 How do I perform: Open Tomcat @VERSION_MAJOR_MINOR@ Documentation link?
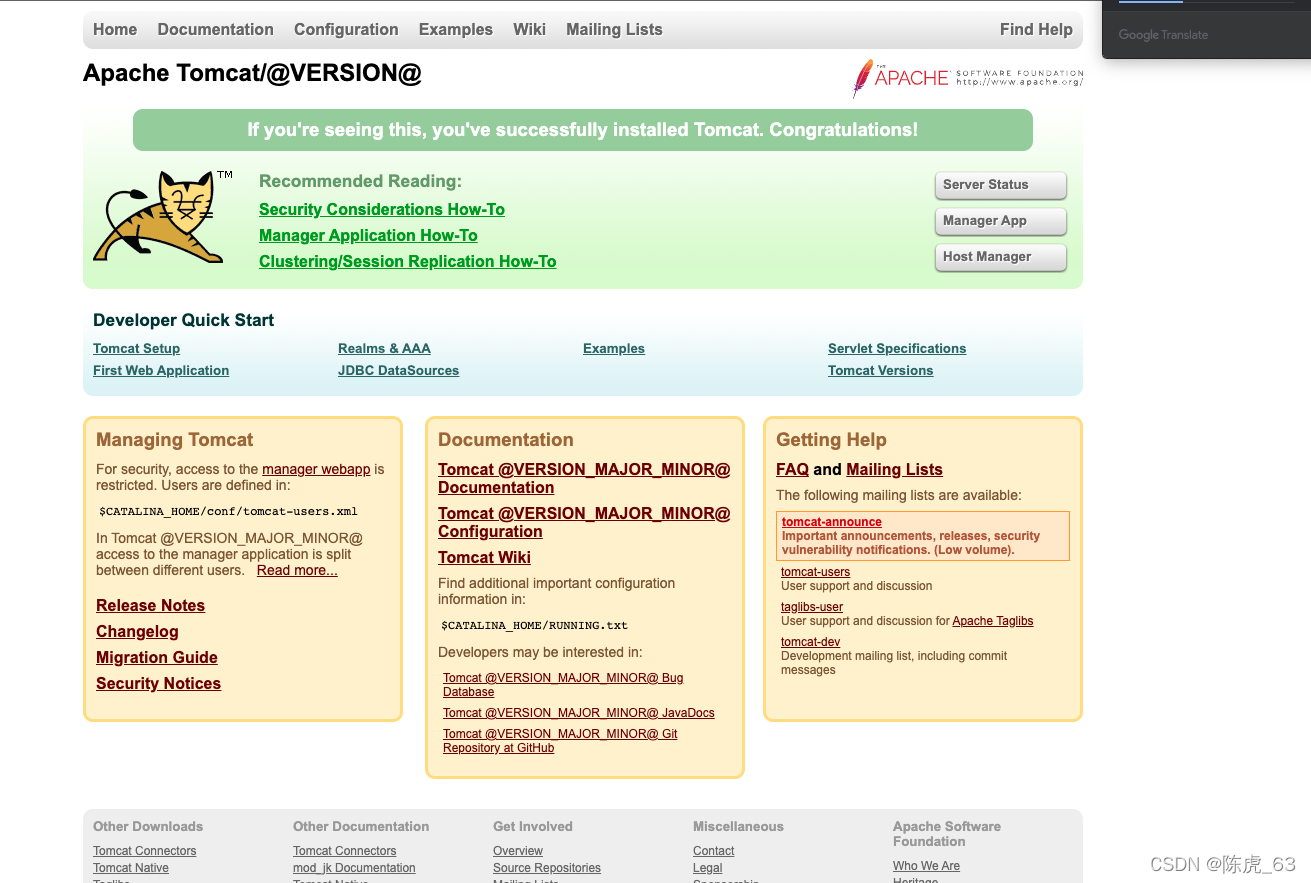pyautogui.click(x=584, y=478)
